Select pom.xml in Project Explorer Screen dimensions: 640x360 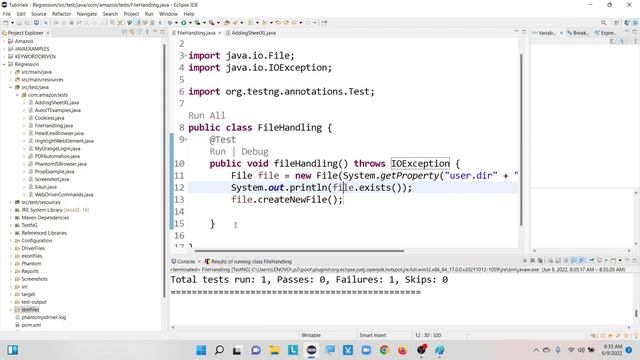click(31, 325)
